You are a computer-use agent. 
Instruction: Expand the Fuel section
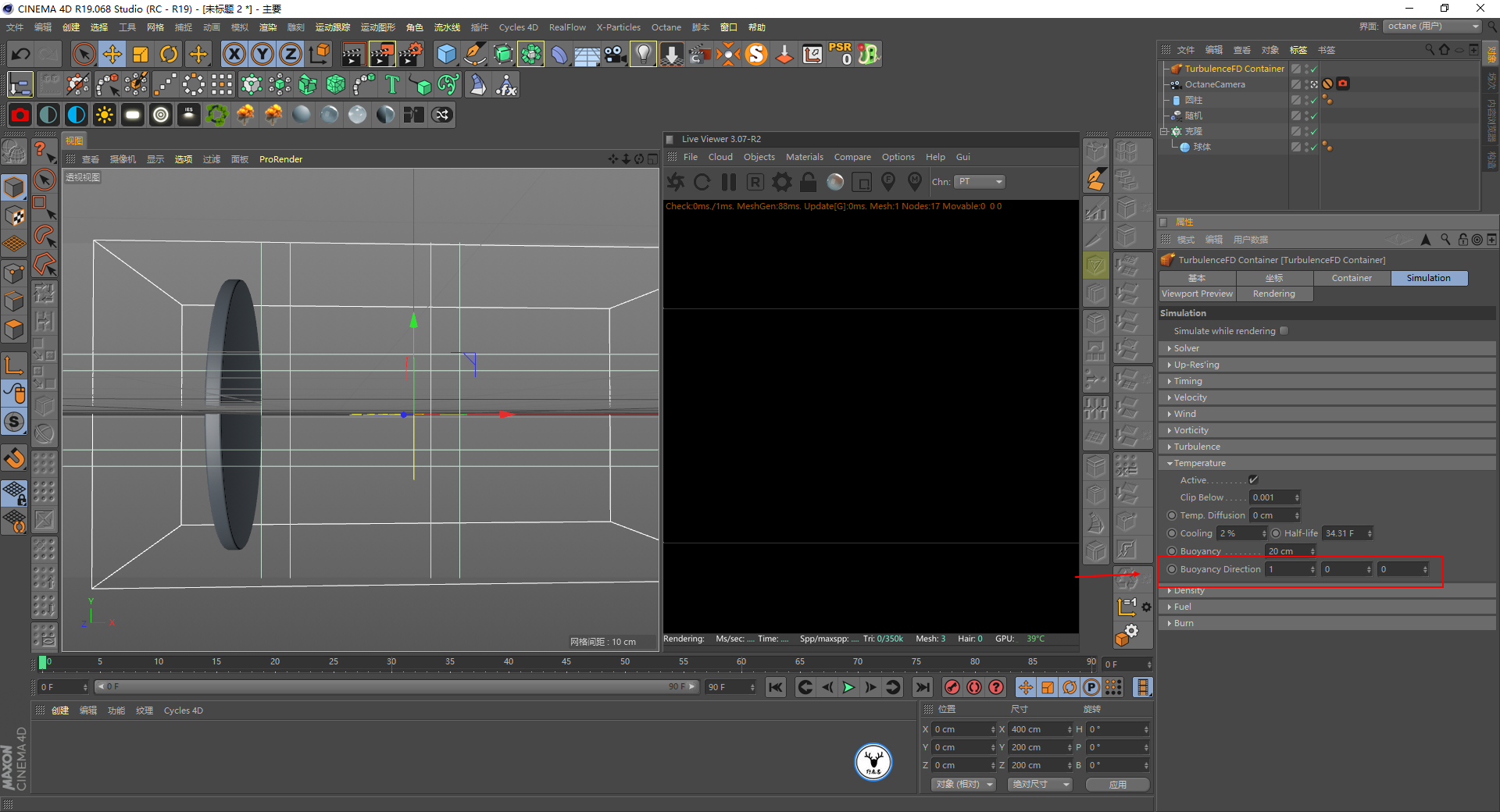click(1327, 607)
